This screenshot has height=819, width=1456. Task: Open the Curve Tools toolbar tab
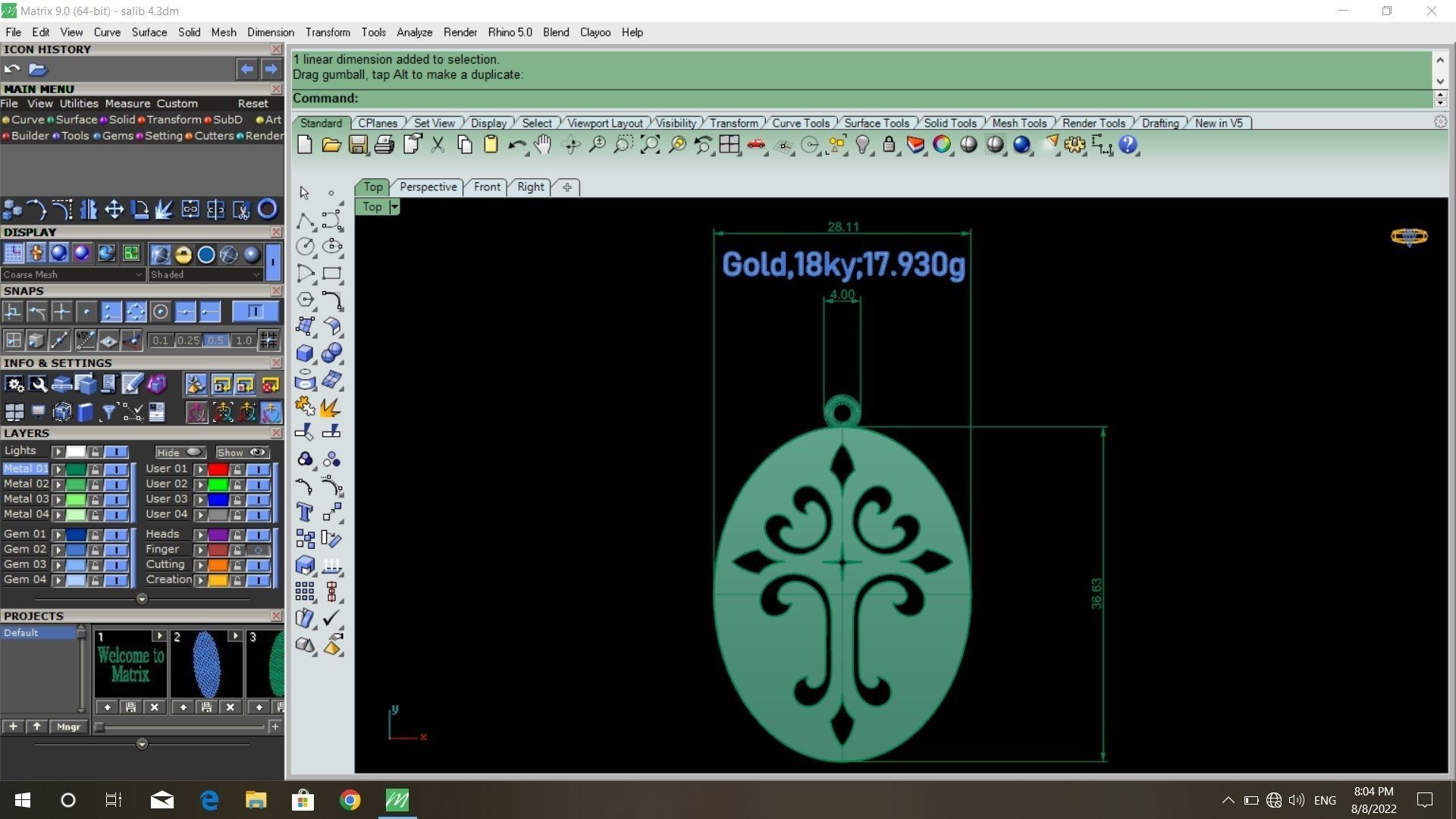click(x=801, y=124)
